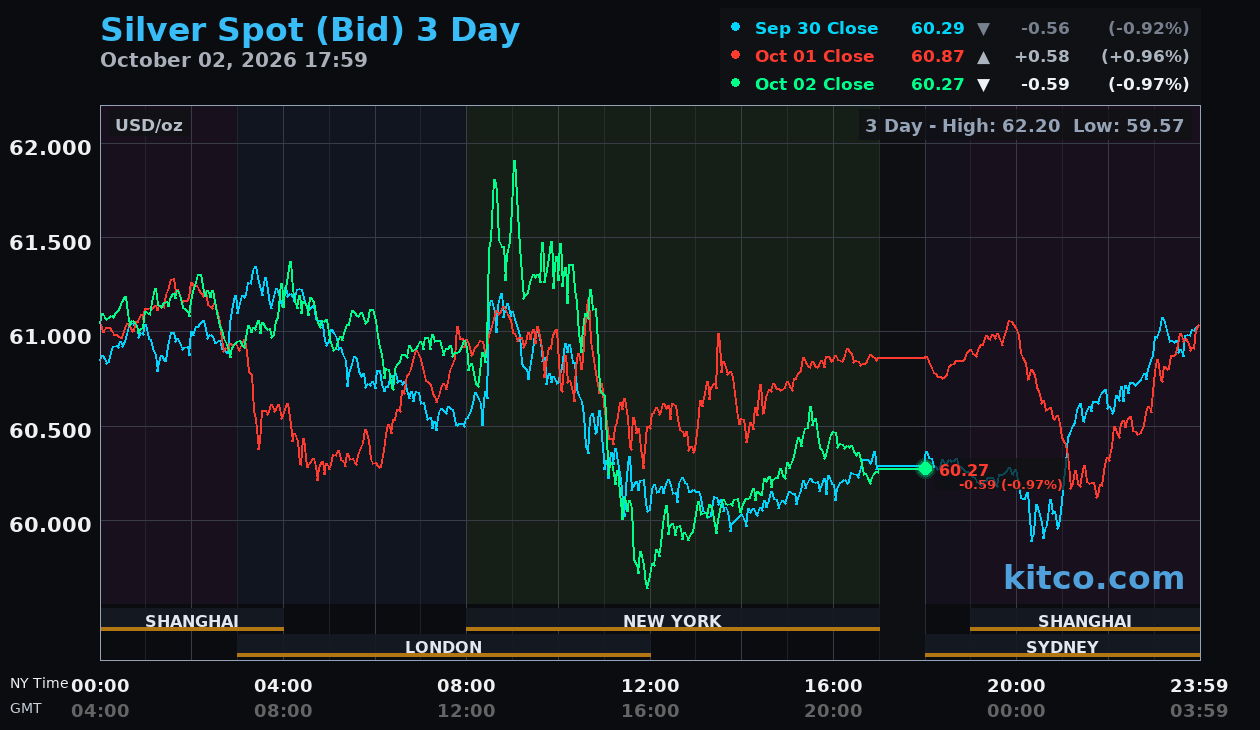
Task: Click the 16:00 NY time tick
Action: [x=833, y=686]
